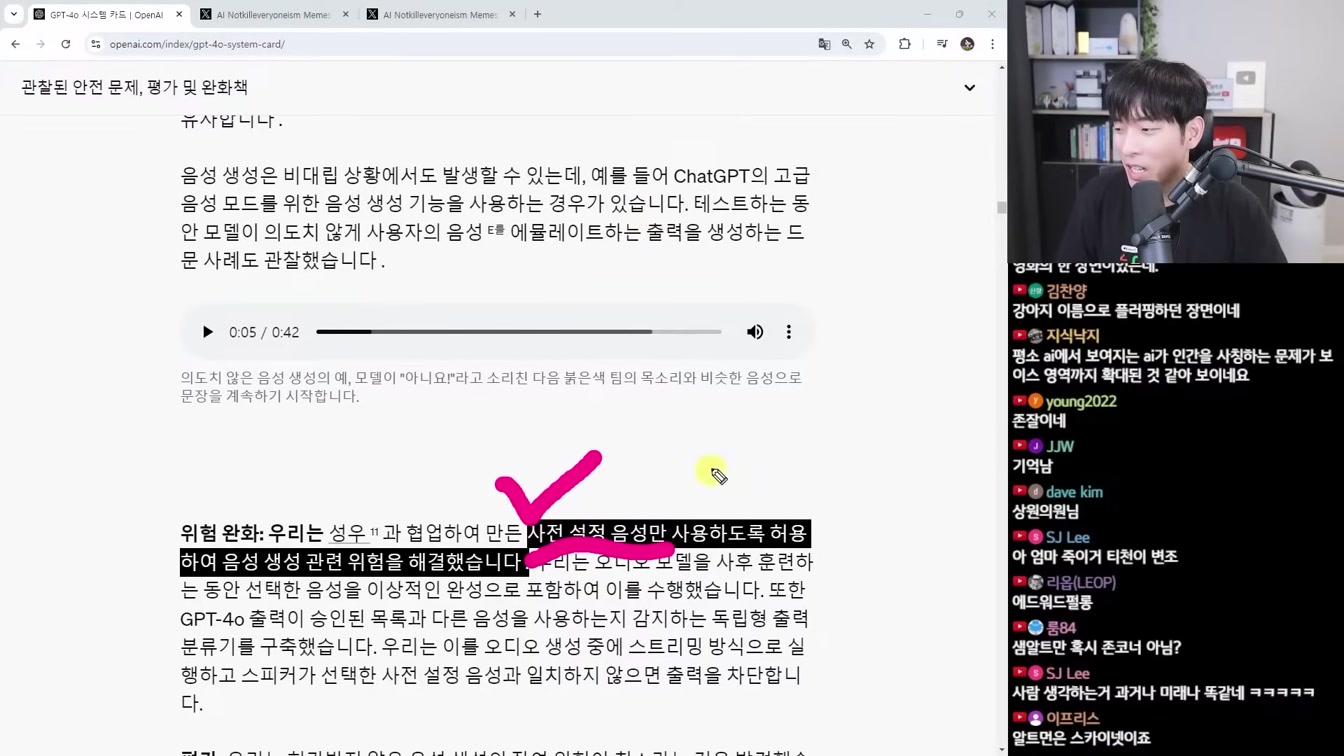The image size is (1344, 756).
Task: Close the second AI Notkilleveryoneism Memes tab
Action: [512, 15]
